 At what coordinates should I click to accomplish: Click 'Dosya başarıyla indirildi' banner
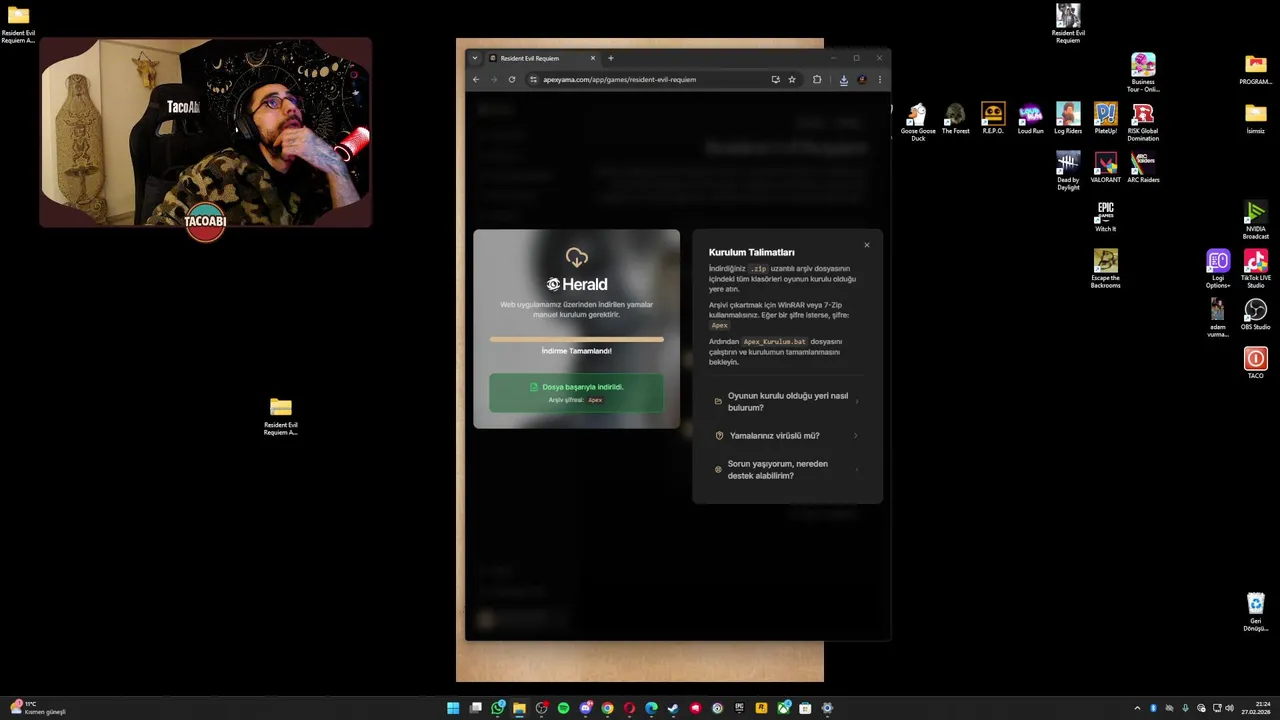tap(576, 392)
